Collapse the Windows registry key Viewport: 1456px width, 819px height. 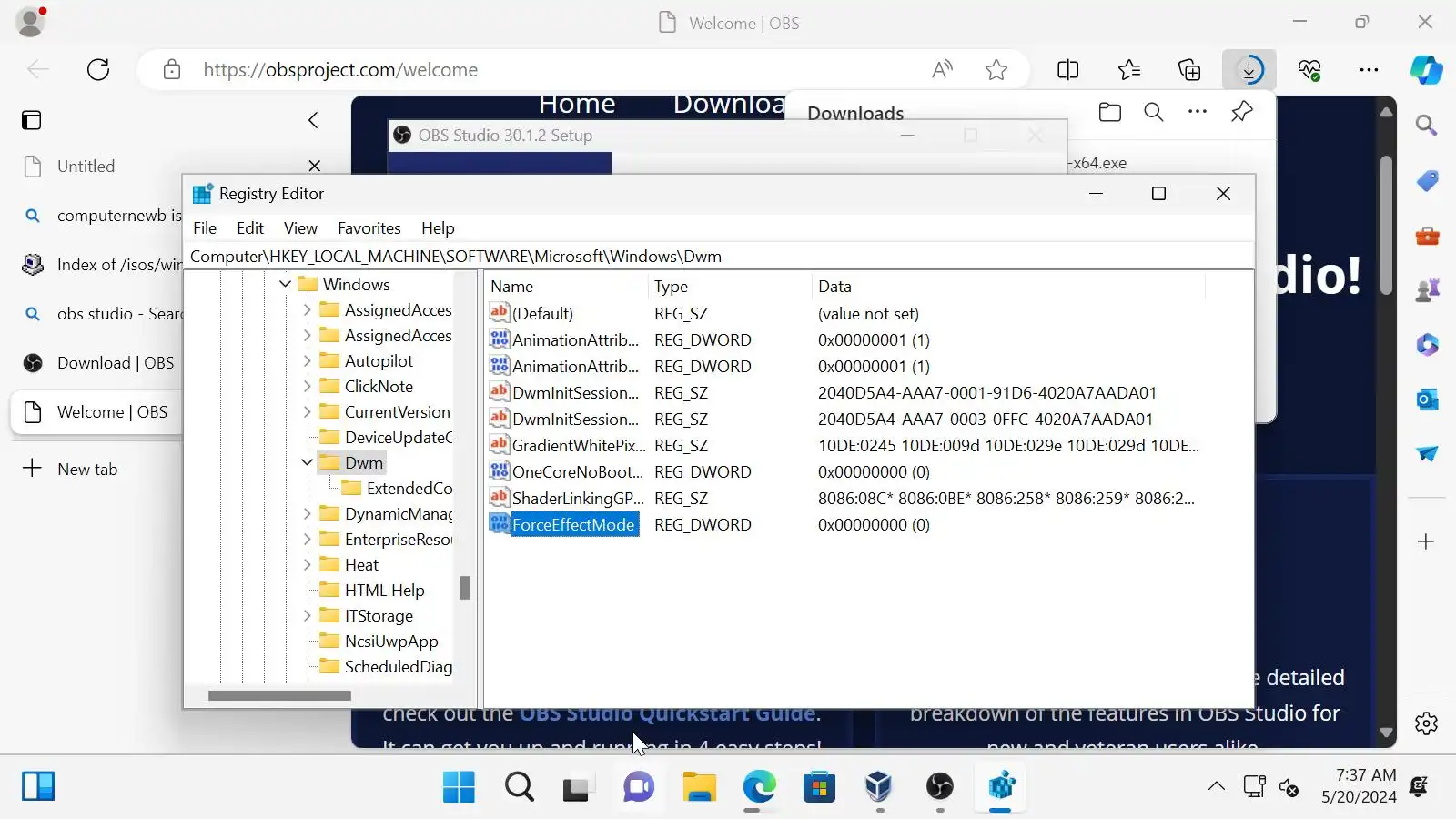pos(285,284)
